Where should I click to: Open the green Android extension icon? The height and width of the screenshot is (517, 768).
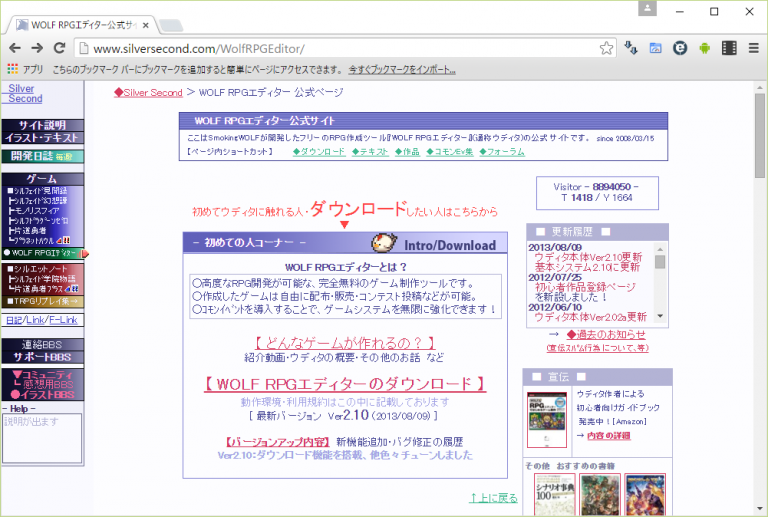[x=704, y=48]
